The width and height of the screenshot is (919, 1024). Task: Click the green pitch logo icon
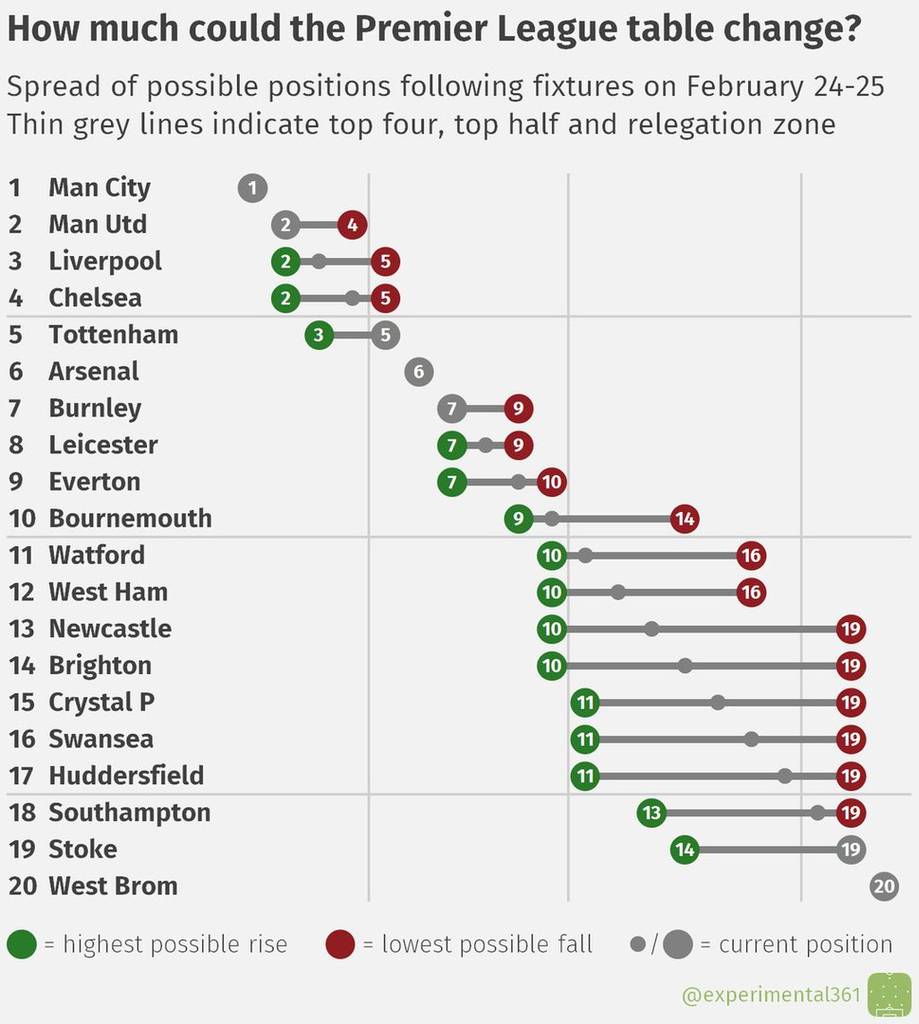[x=890, y=995]
